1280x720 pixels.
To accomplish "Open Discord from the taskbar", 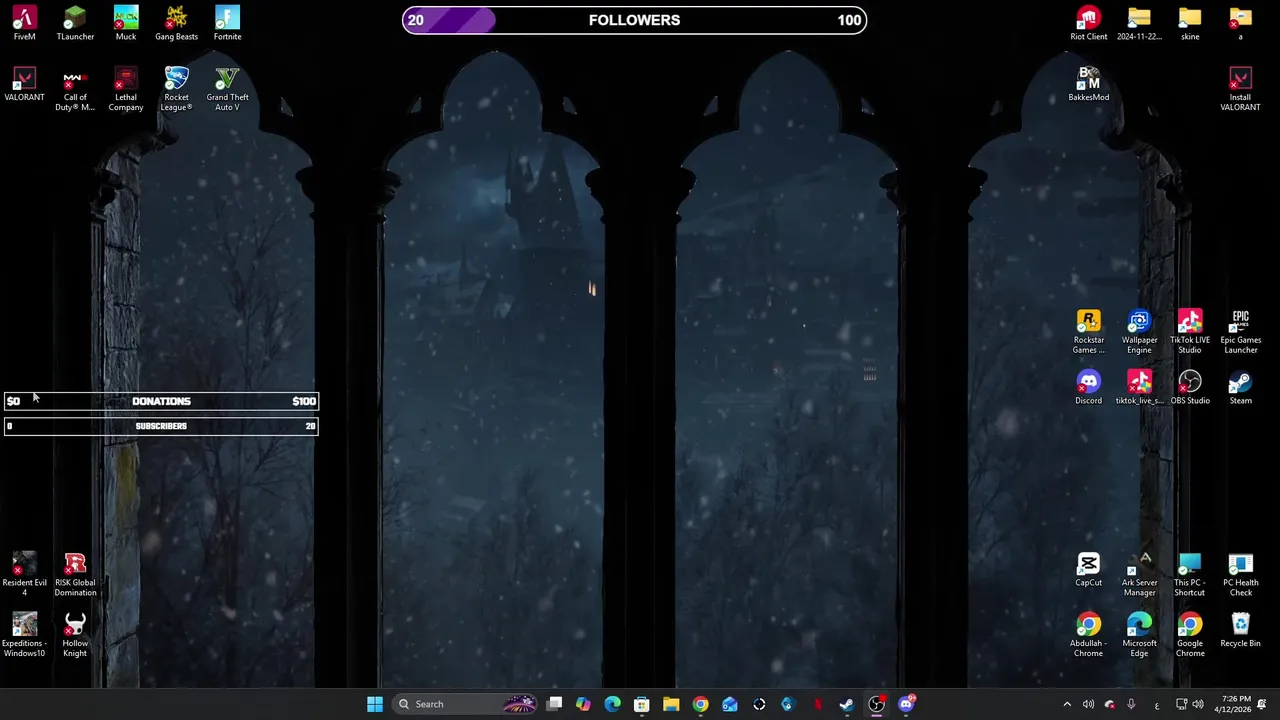I will point(906,704).
